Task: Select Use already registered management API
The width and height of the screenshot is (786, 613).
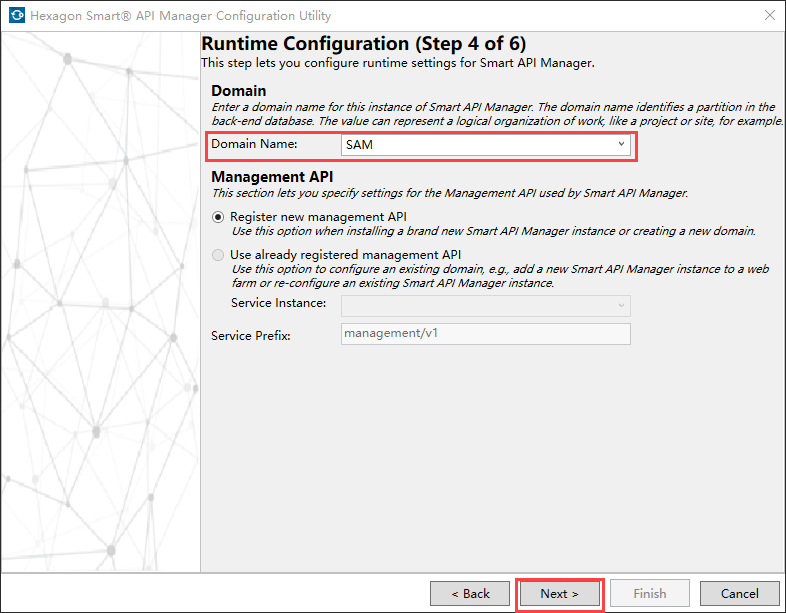Action: pyautogui.click(x=219, y=255)
